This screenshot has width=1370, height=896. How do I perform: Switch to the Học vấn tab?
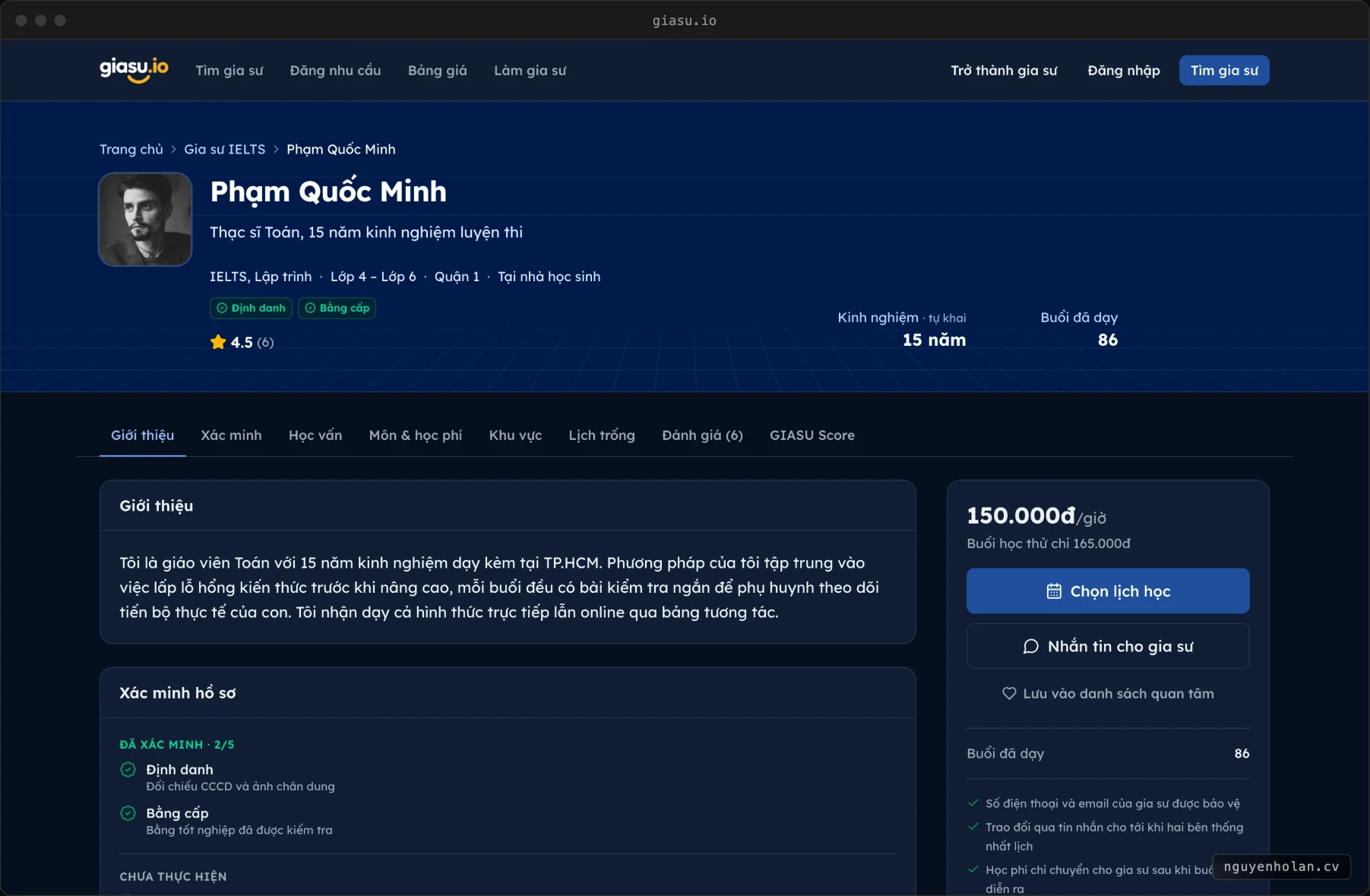coord(315,435)
